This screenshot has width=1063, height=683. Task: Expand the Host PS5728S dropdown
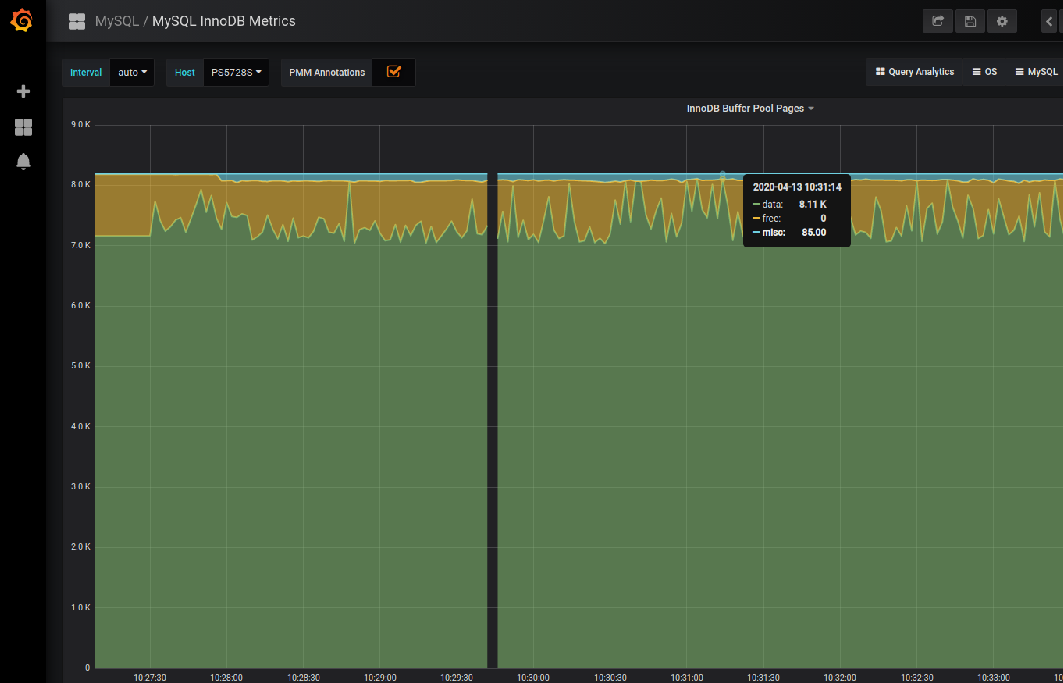[x=236, y=72]
